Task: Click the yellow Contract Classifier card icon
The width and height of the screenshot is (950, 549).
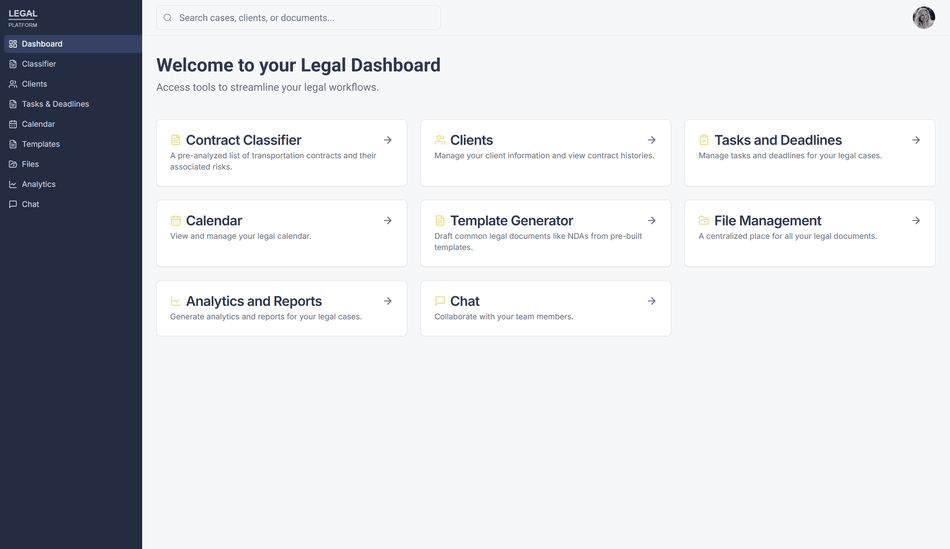Action: (x=175, y=141)
